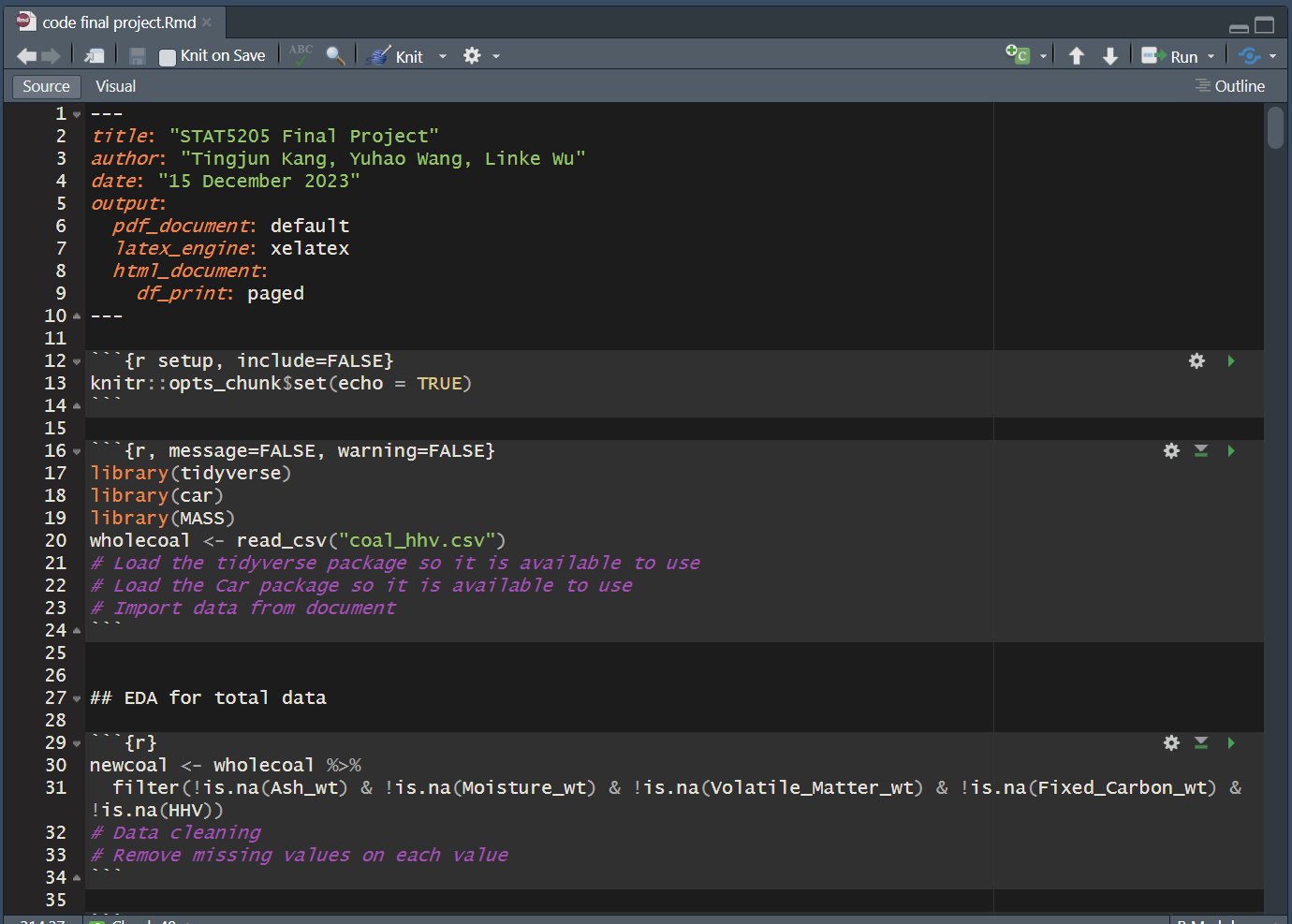Knit the R Markdown document
Viewport: 1292px width, 924px height.
(x=395, y=56)
